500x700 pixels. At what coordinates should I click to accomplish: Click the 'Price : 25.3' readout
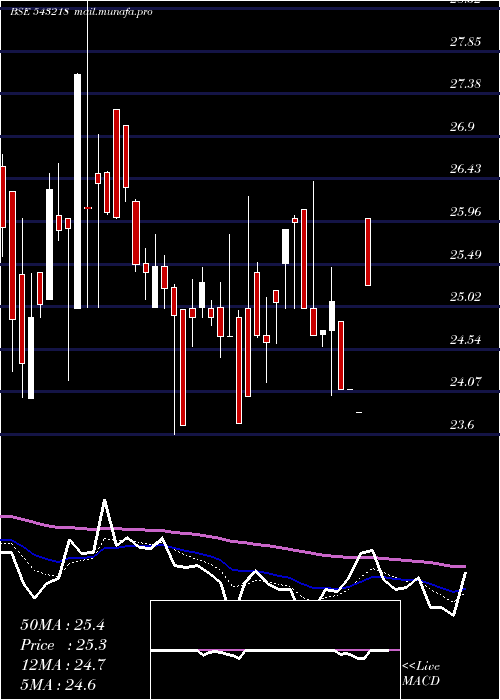coord(62,645)
